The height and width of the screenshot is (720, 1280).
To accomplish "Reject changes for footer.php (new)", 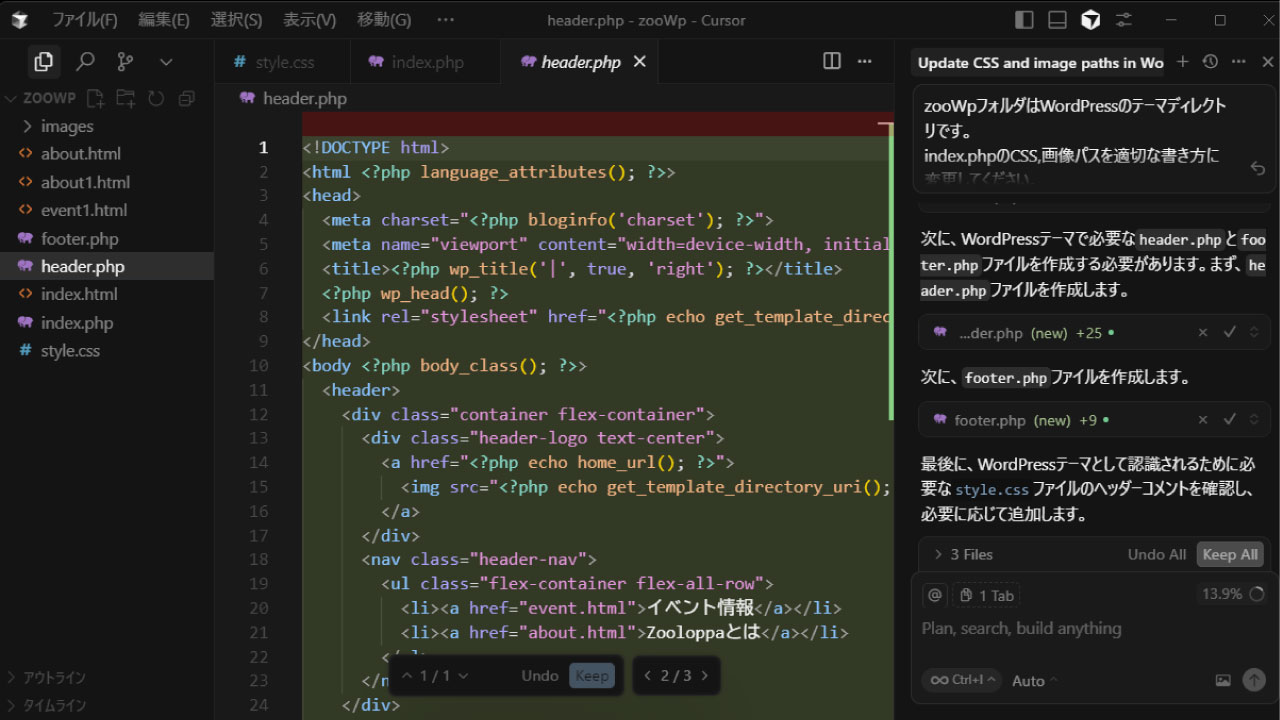I will 1203,420.
